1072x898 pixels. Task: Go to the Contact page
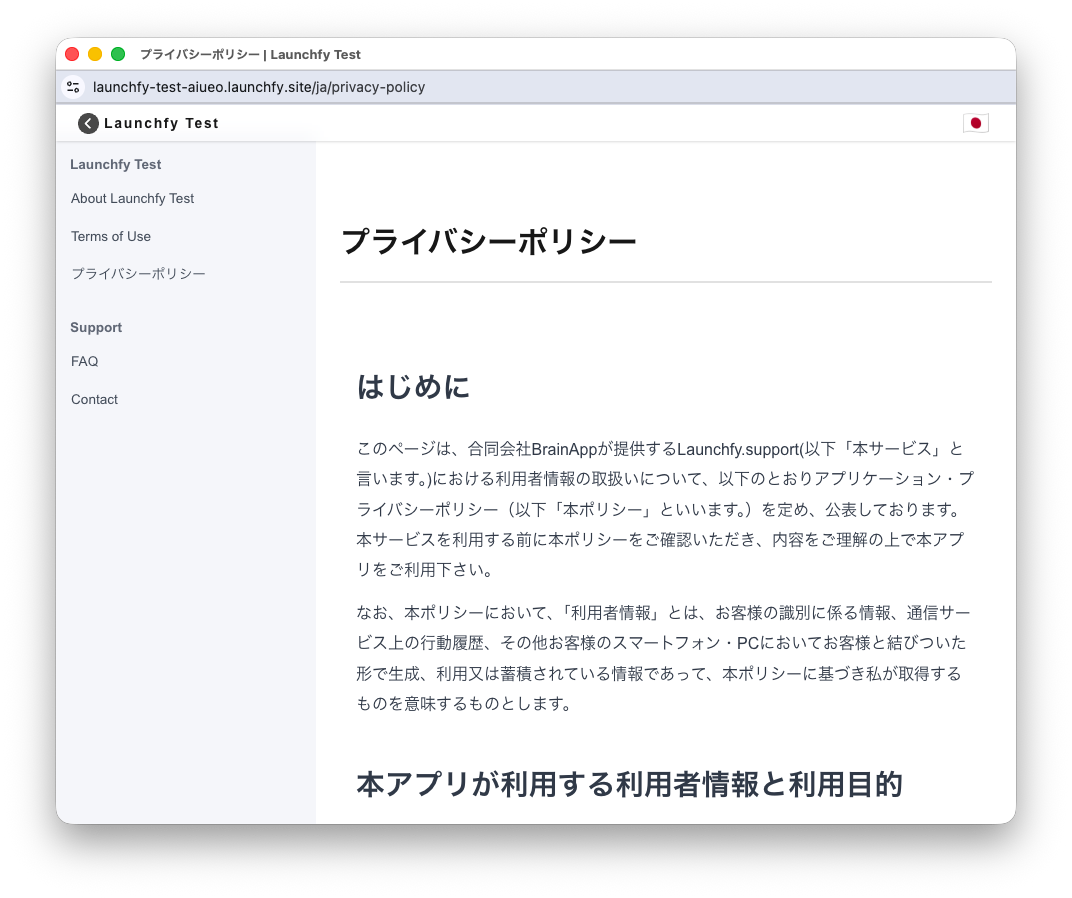(94, 399)
